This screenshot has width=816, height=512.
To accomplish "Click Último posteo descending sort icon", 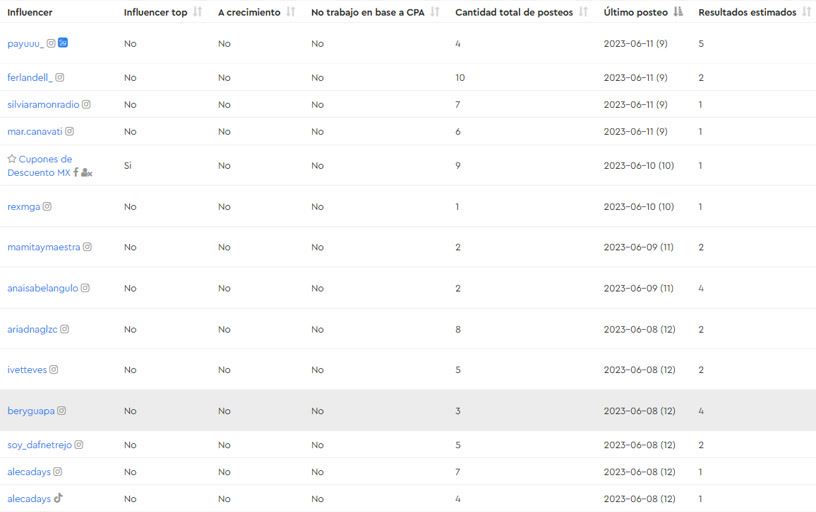I will point(678,11).
